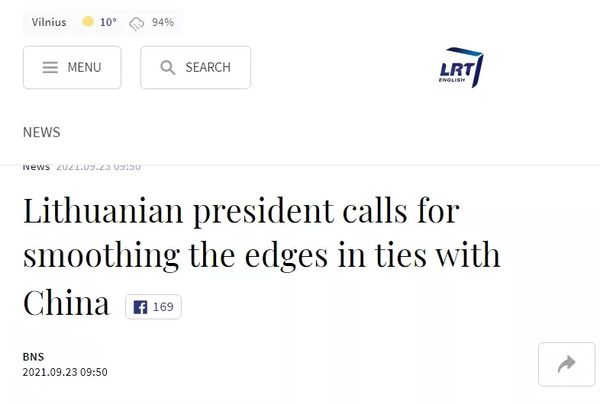Screen dimensions: 600x404
Task: Click the BNS author name
Action: click(x=33, y=356)
